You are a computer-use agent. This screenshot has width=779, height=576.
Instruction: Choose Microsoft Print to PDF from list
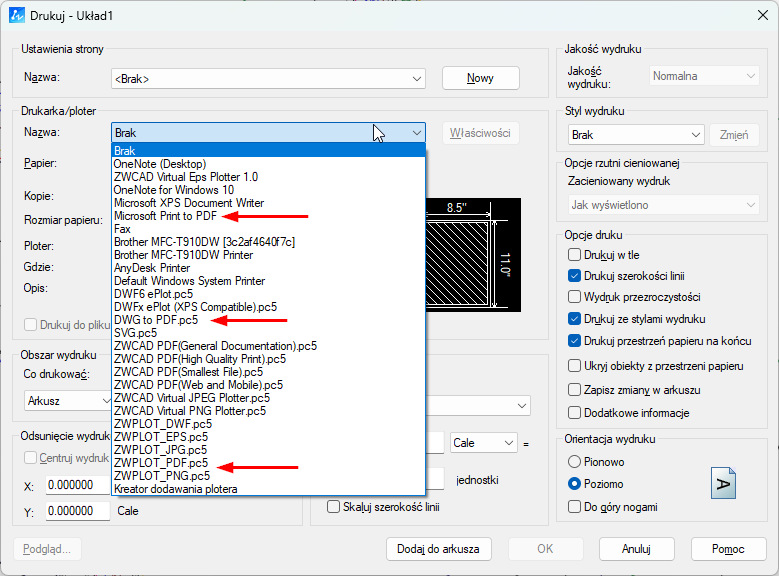click(x=166, y=216)
